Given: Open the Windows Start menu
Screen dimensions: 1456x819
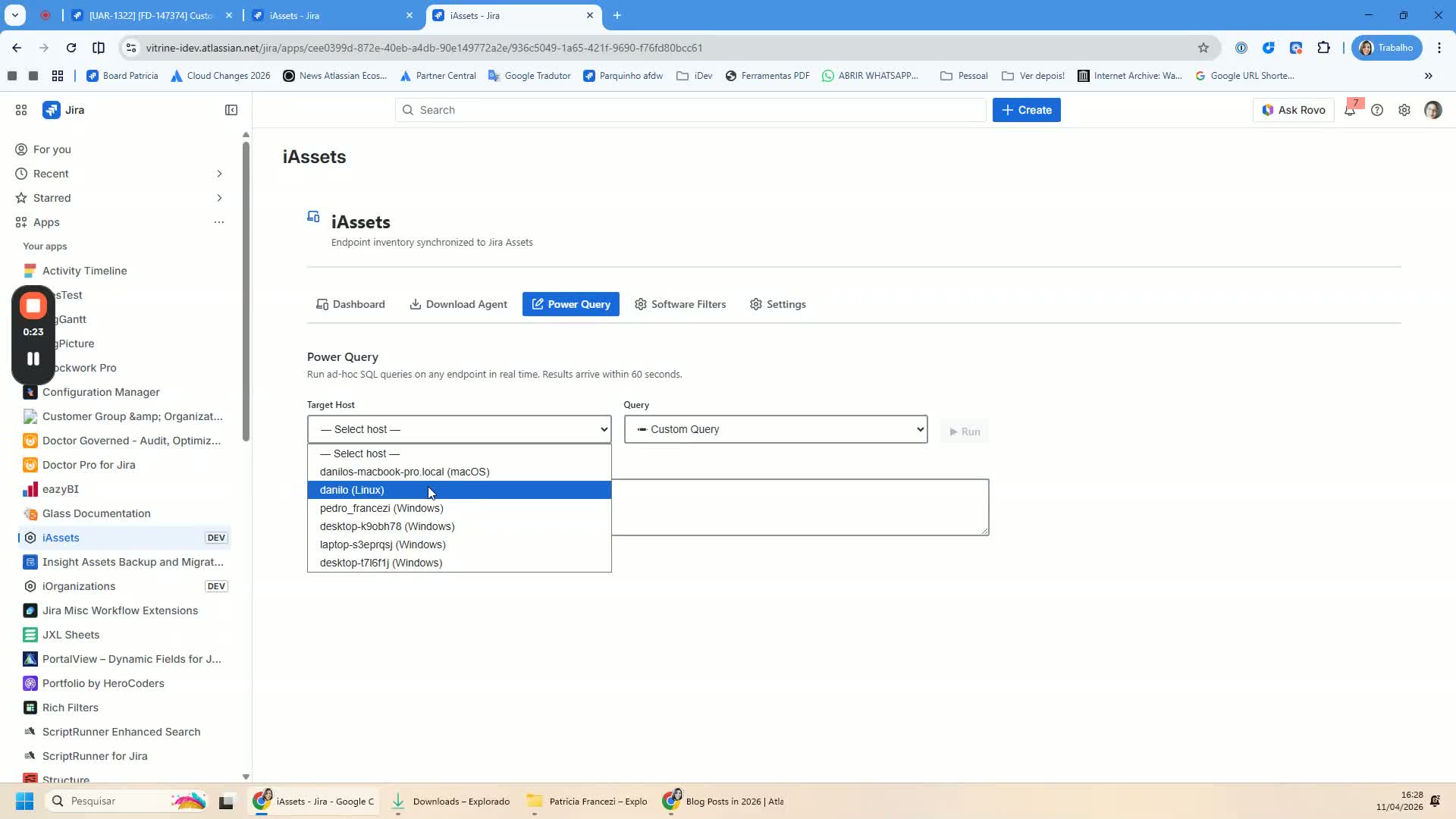Looking at the screenshot, I should [24, 802].
